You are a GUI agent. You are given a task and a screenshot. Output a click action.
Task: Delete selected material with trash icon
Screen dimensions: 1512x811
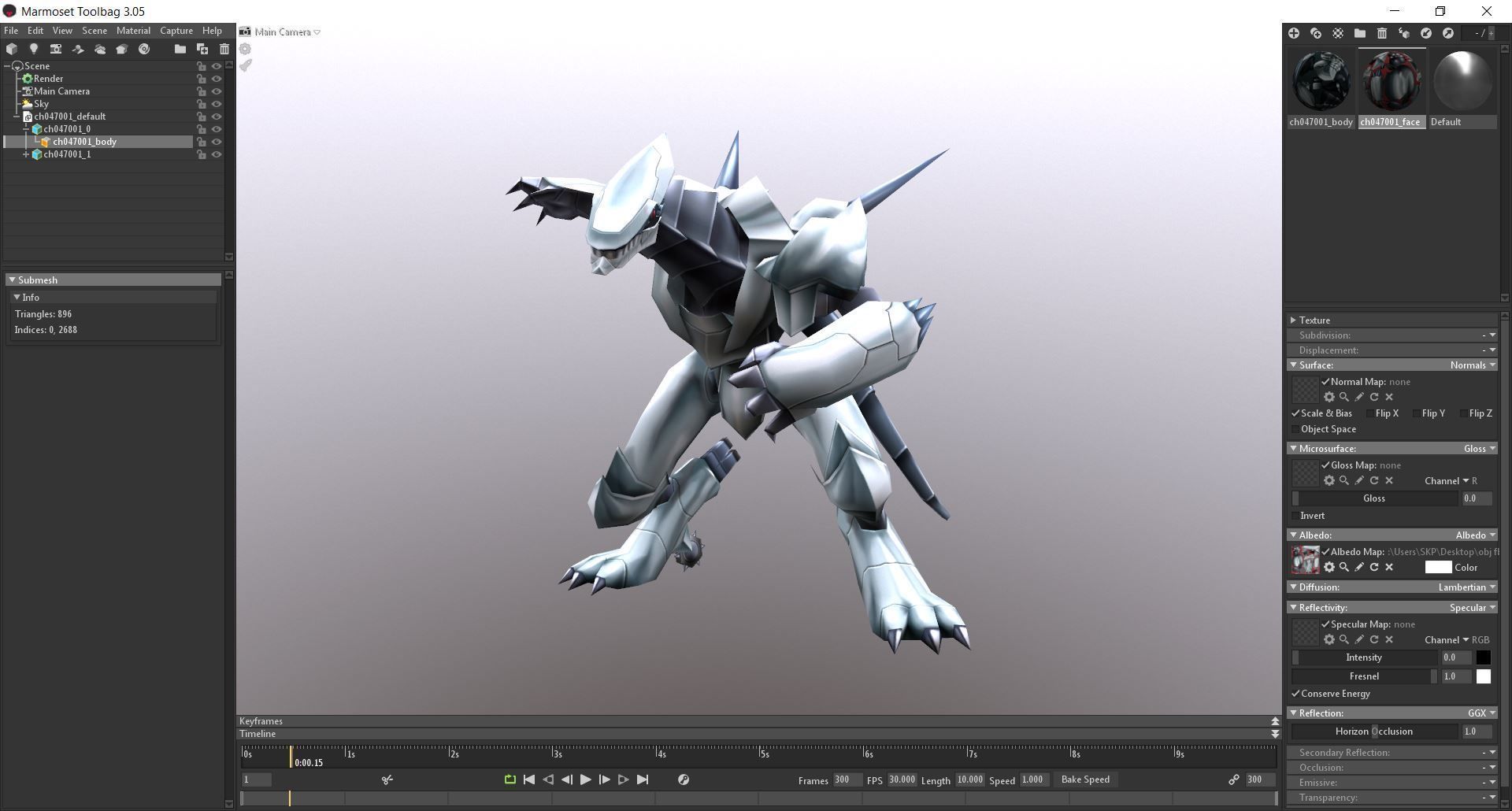(1382, 33)
